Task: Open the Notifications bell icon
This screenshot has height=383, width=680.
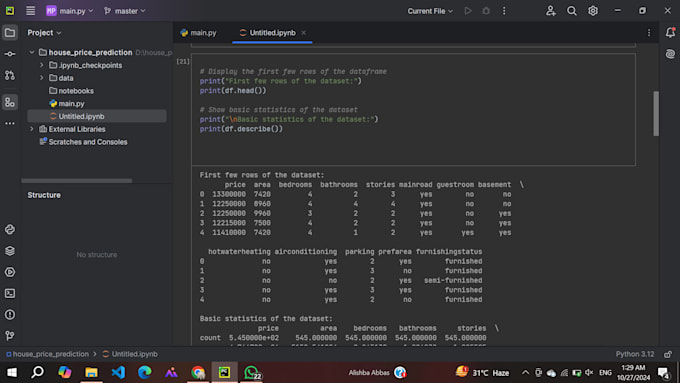Action: (670, 33)
